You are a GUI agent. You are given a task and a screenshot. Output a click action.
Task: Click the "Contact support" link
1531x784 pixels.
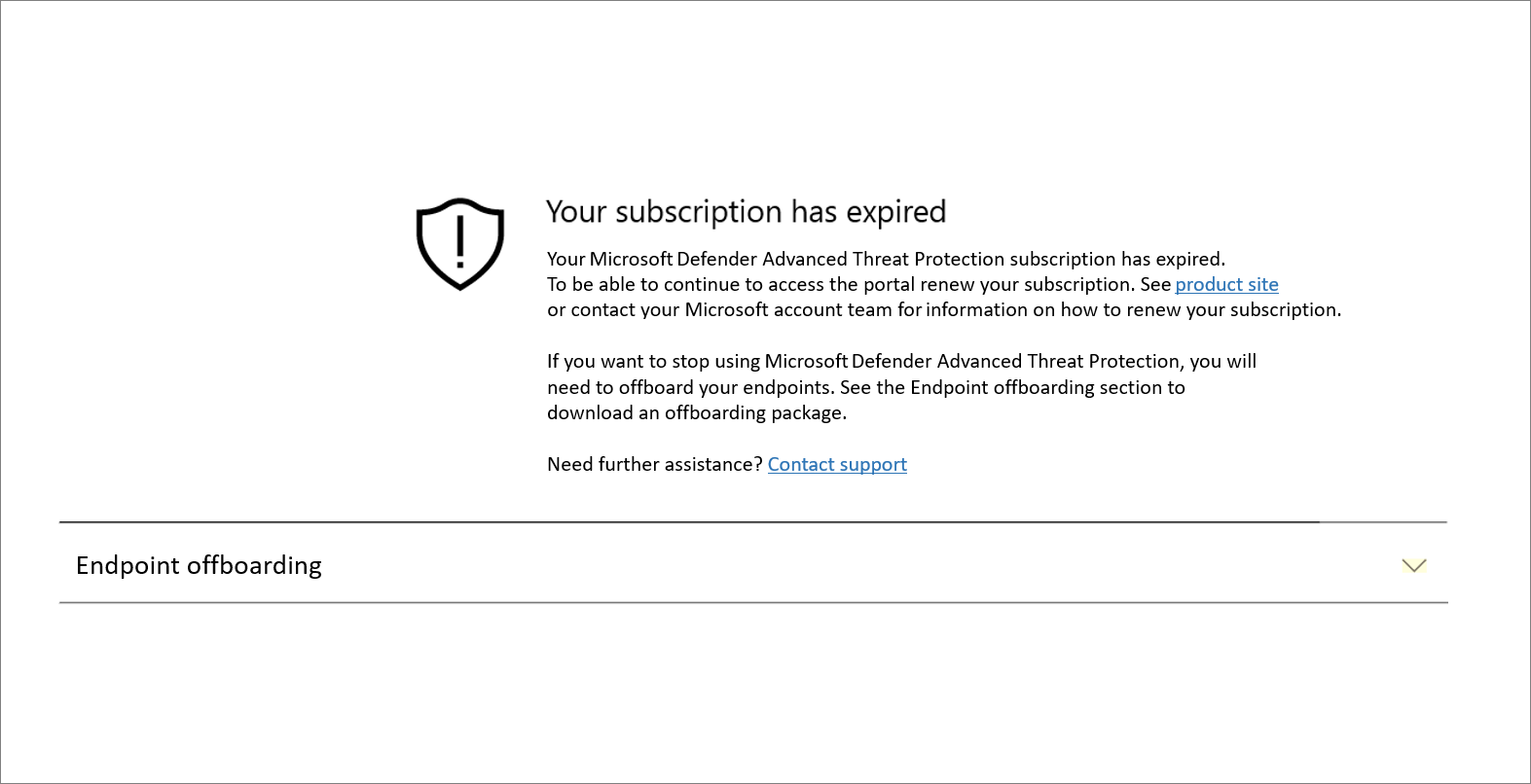(x=837, y=465)
